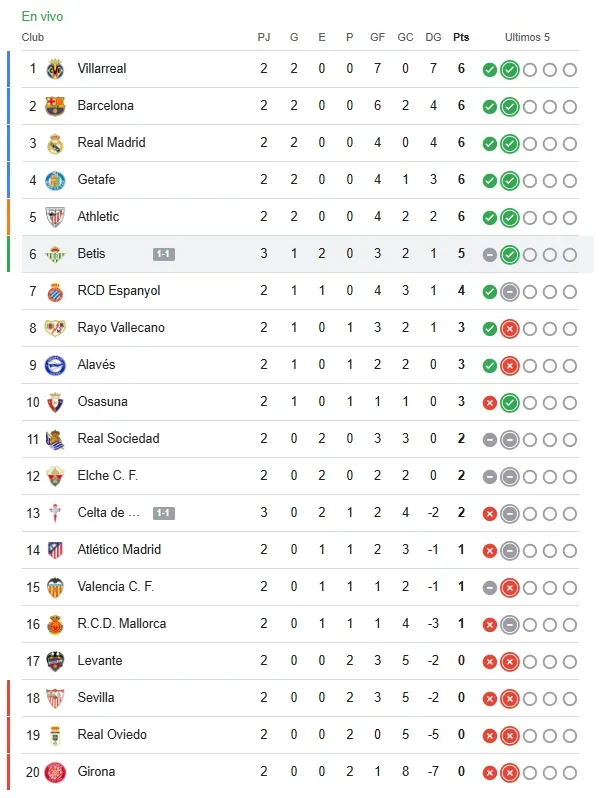The height and width of the screenshot is (798, 612).
Task: Click the Pts column header
Action: coord(461,38)
